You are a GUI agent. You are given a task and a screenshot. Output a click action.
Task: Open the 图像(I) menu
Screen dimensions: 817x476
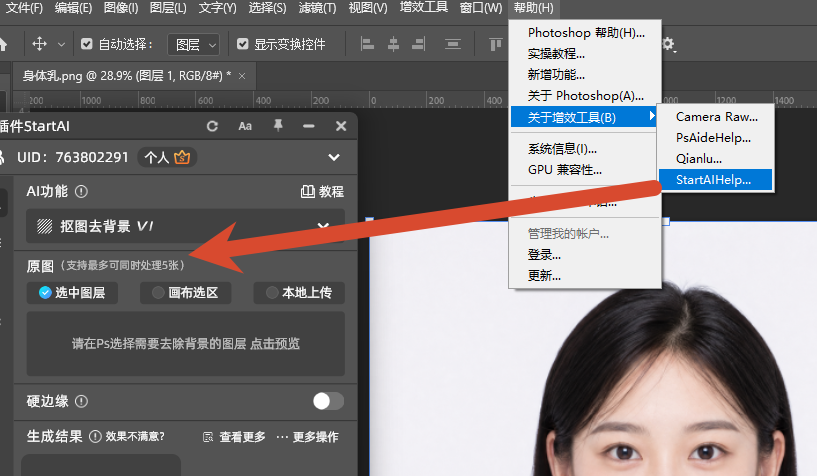(x=121, y=8)
